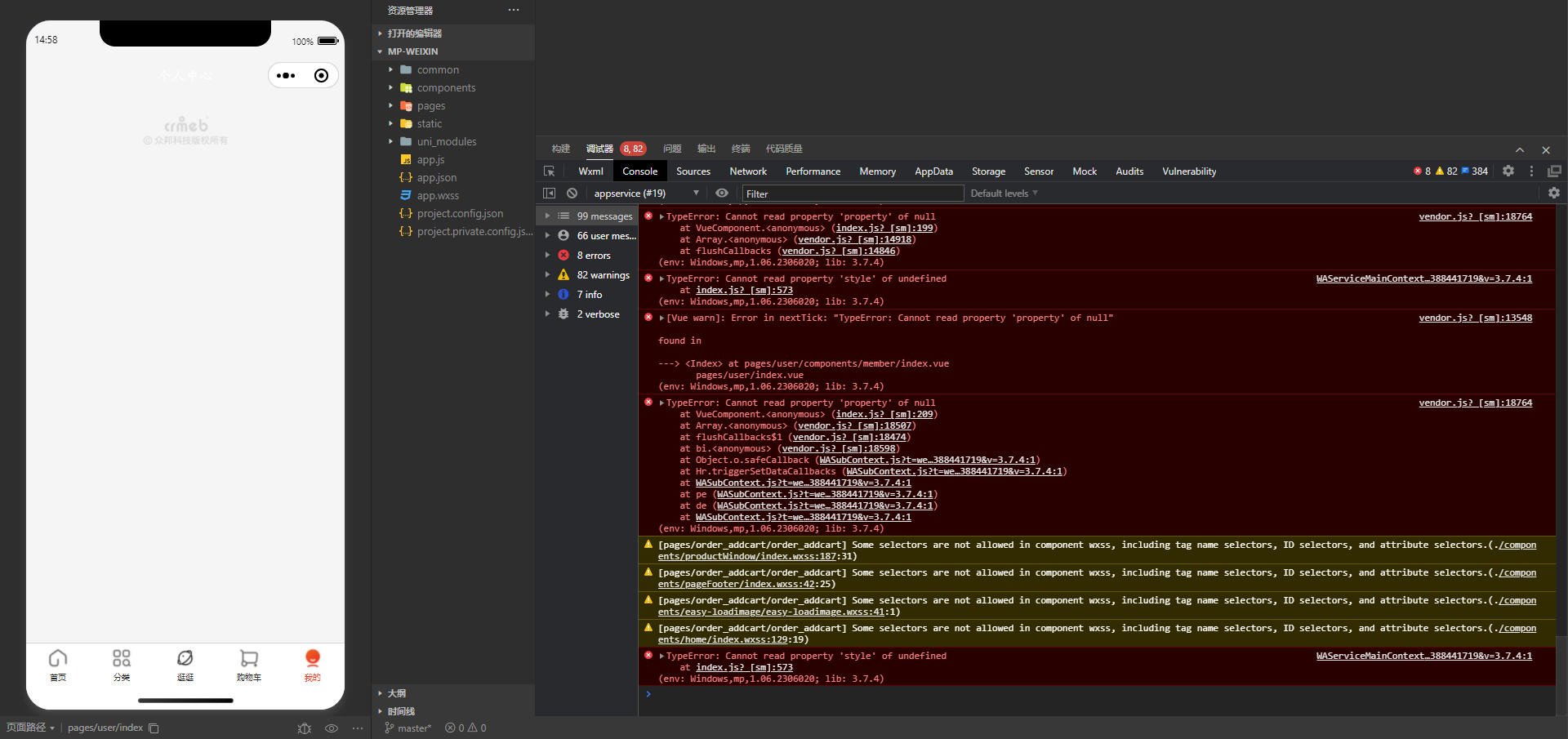Expand the pages folder
The height and width of the screenshot is (739, 1568).
(x=431, y=106)
